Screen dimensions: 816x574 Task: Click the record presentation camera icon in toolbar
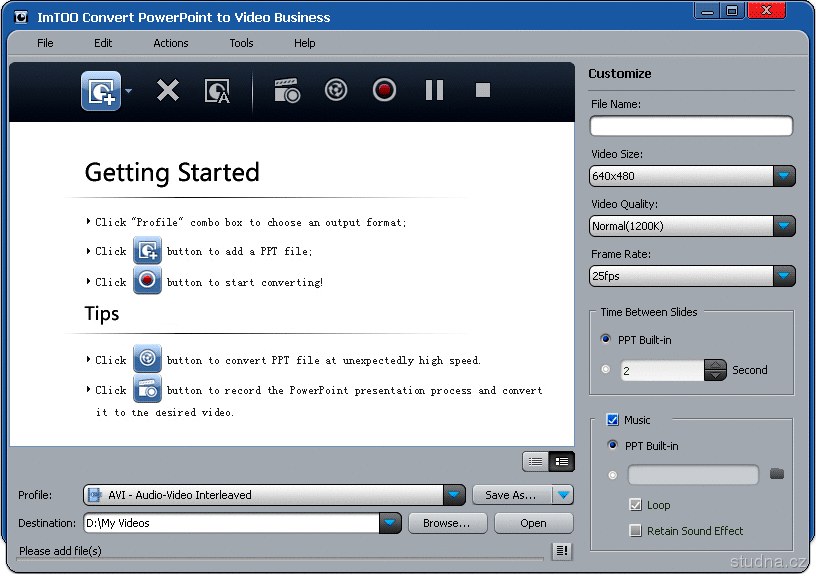(x=287, y=91)
